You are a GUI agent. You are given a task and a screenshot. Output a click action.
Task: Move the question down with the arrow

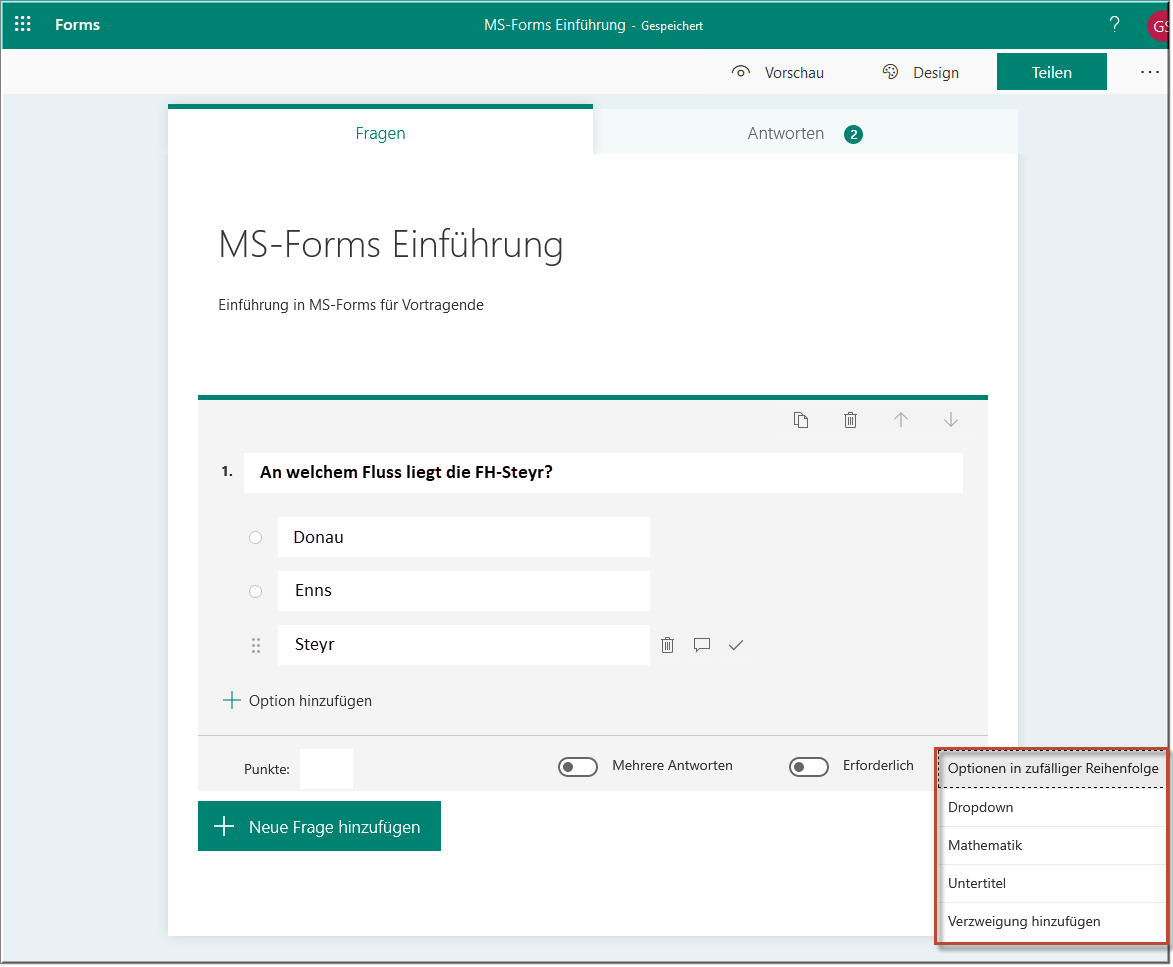[x=950, y=419]
